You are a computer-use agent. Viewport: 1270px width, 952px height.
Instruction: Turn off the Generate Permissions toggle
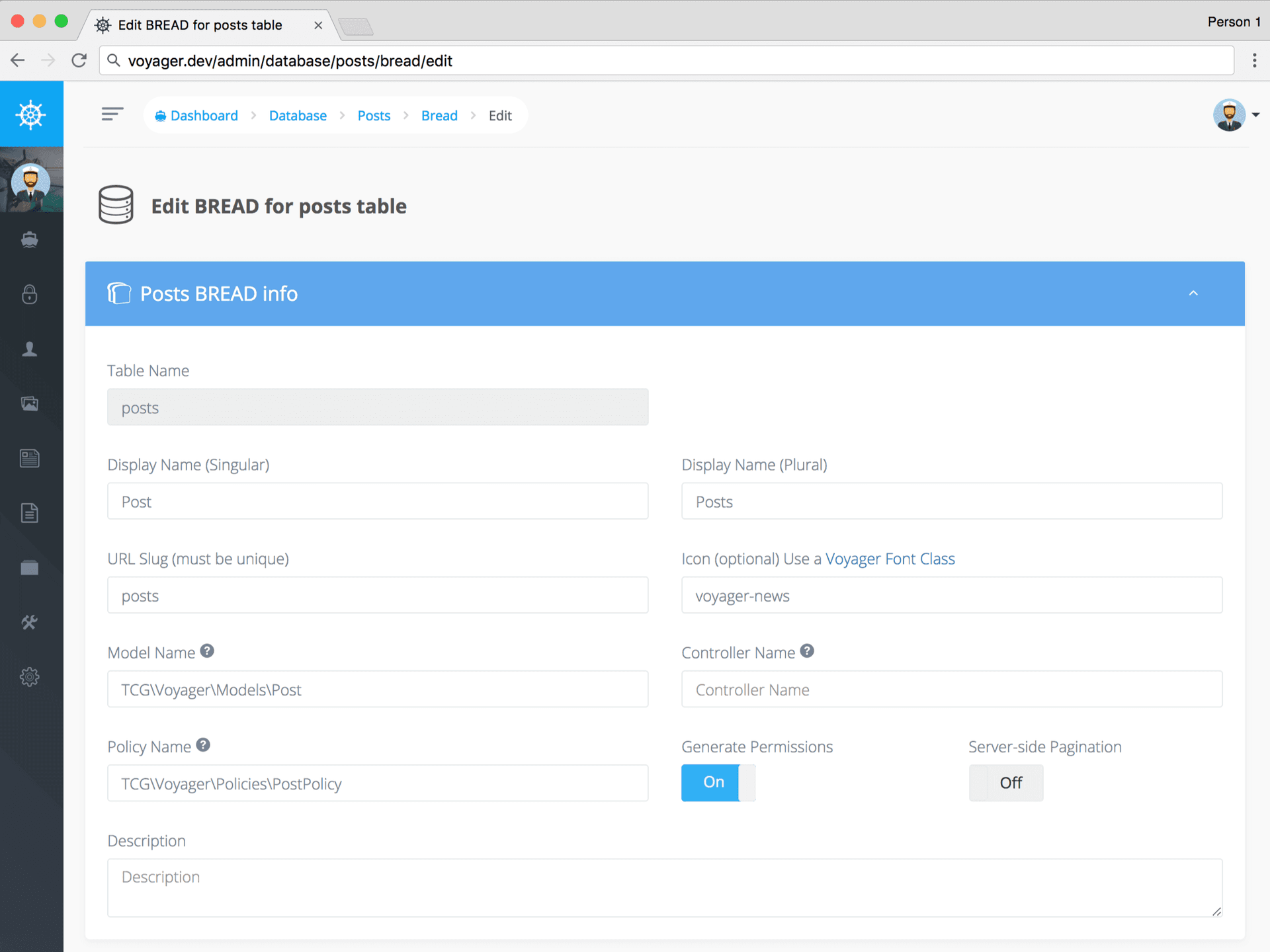[x=718, y=783]
